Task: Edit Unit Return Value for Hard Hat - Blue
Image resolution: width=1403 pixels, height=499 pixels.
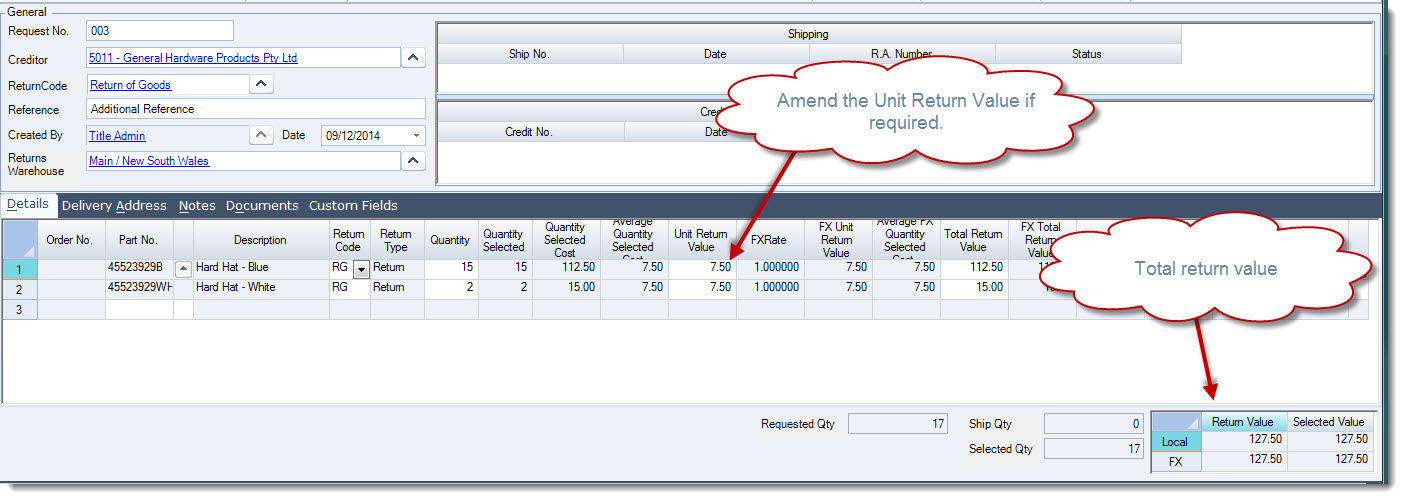Action: click(702, 269)
